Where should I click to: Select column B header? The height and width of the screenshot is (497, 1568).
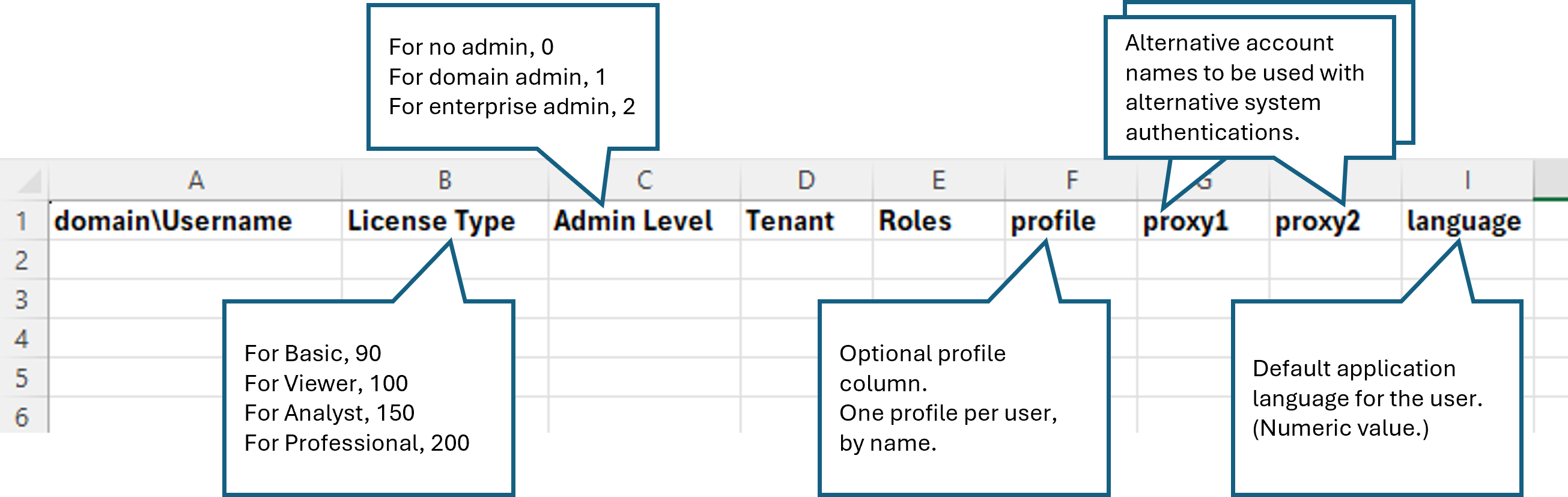click(x=445, y=180)
